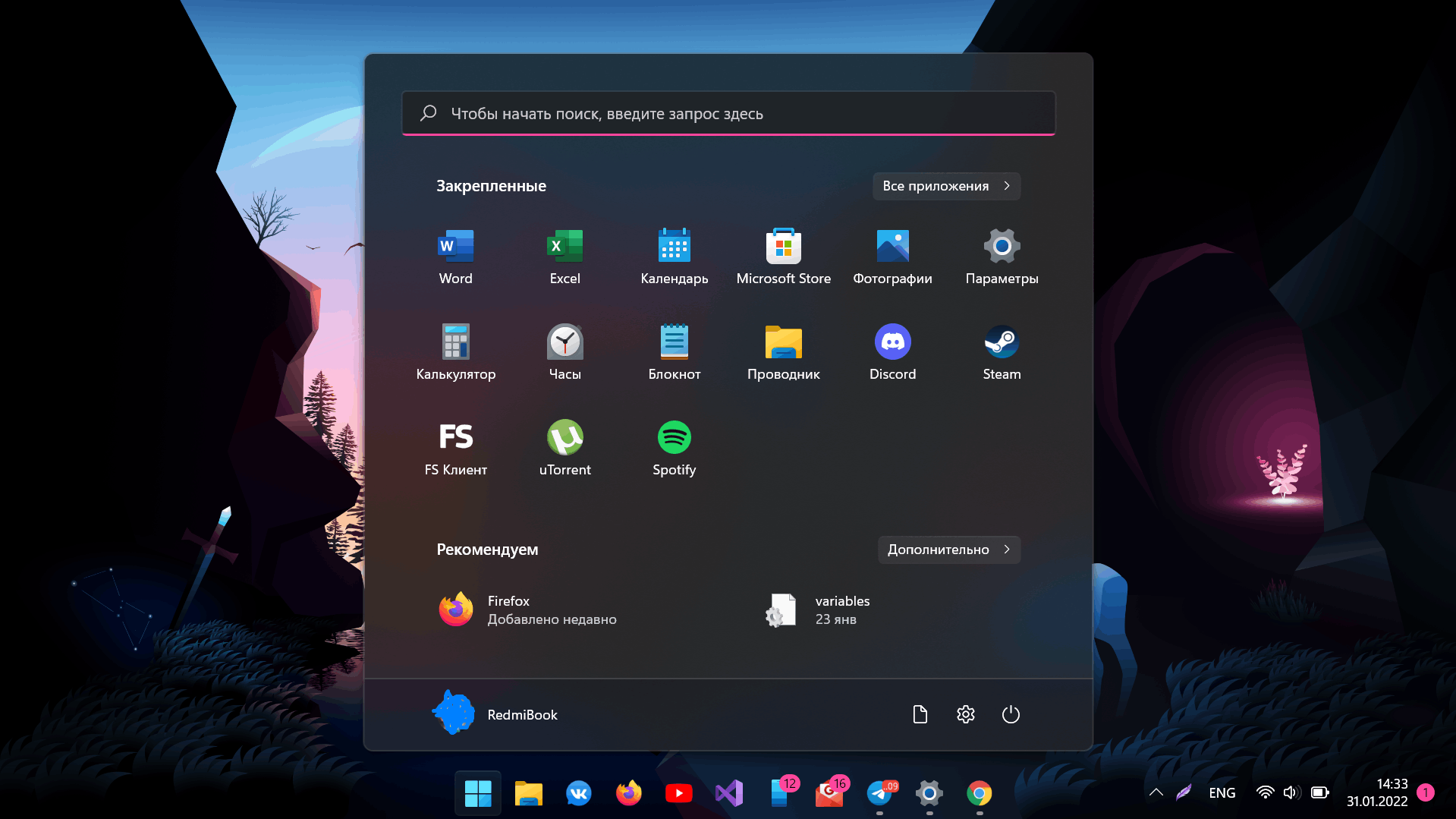
Task: Show hidden system tray icons
Action: [1156, 792]
